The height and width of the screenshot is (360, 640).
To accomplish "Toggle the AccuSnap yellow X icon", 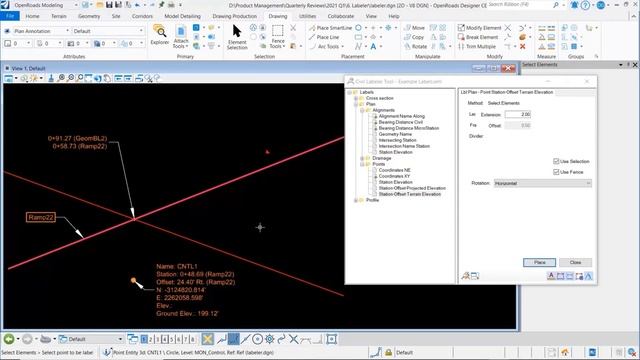I will [x=207, y=339].
